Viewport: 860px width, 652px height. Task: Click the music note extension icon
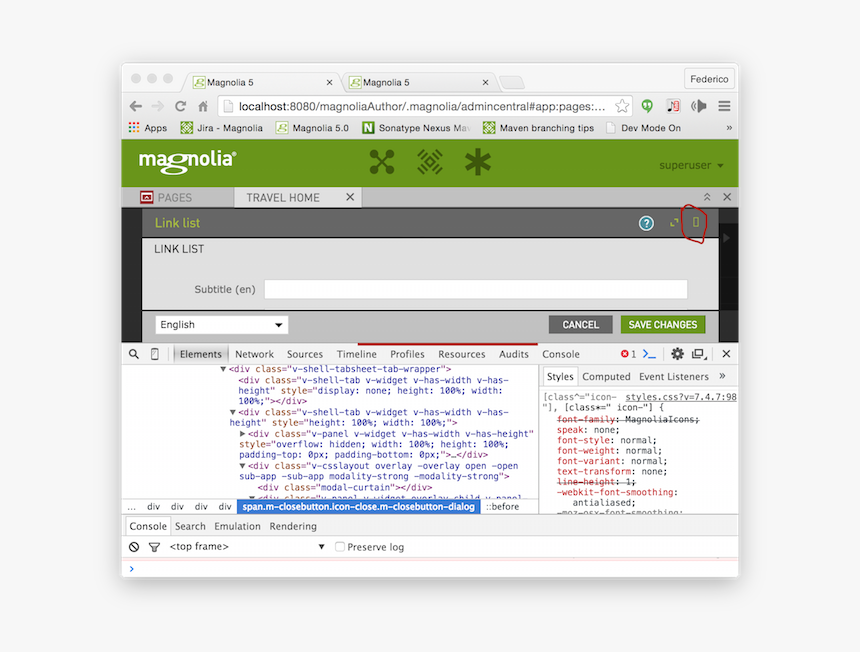(673, 106)
